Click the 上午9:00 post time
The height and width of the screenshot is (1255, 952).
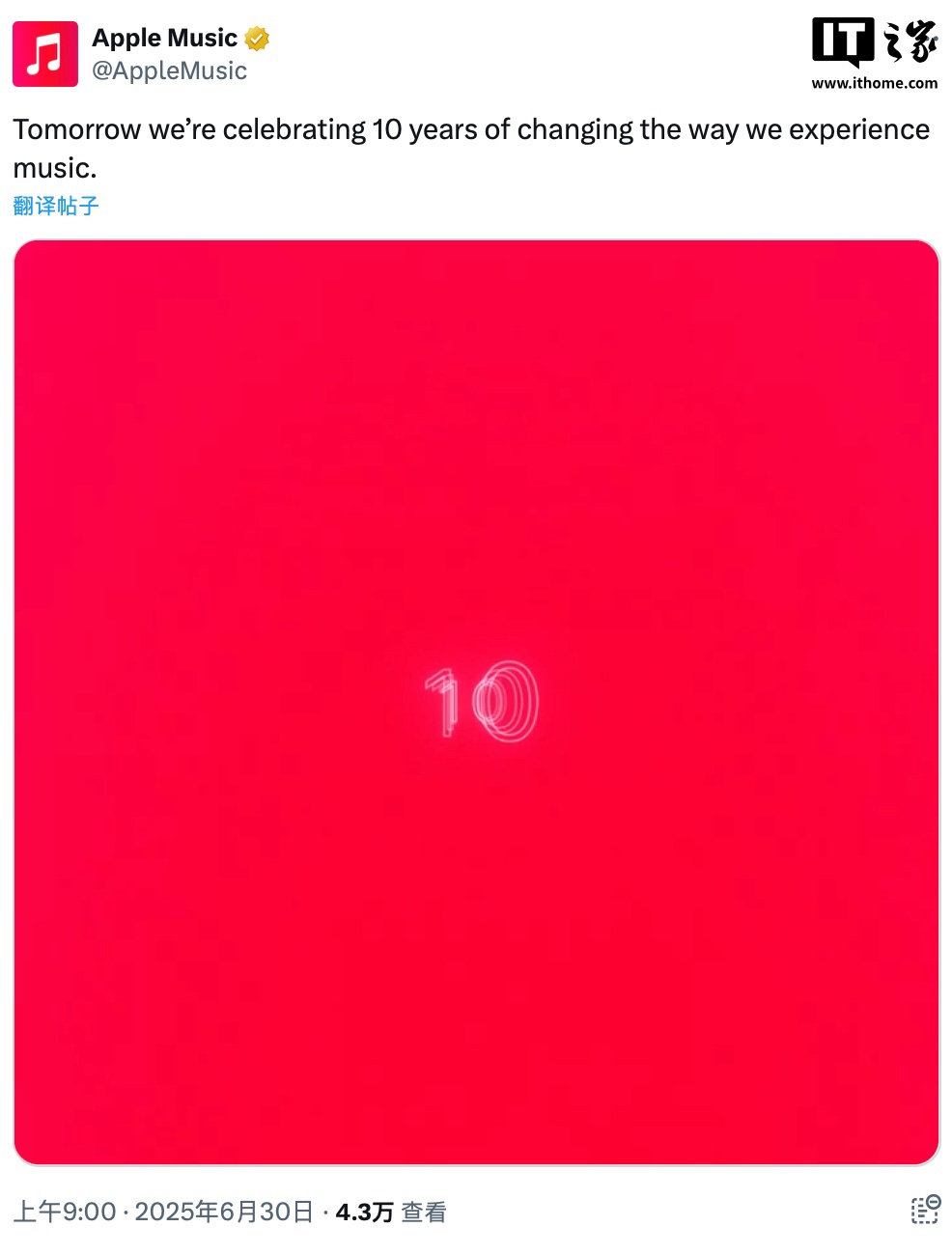tap(65, 1212)
